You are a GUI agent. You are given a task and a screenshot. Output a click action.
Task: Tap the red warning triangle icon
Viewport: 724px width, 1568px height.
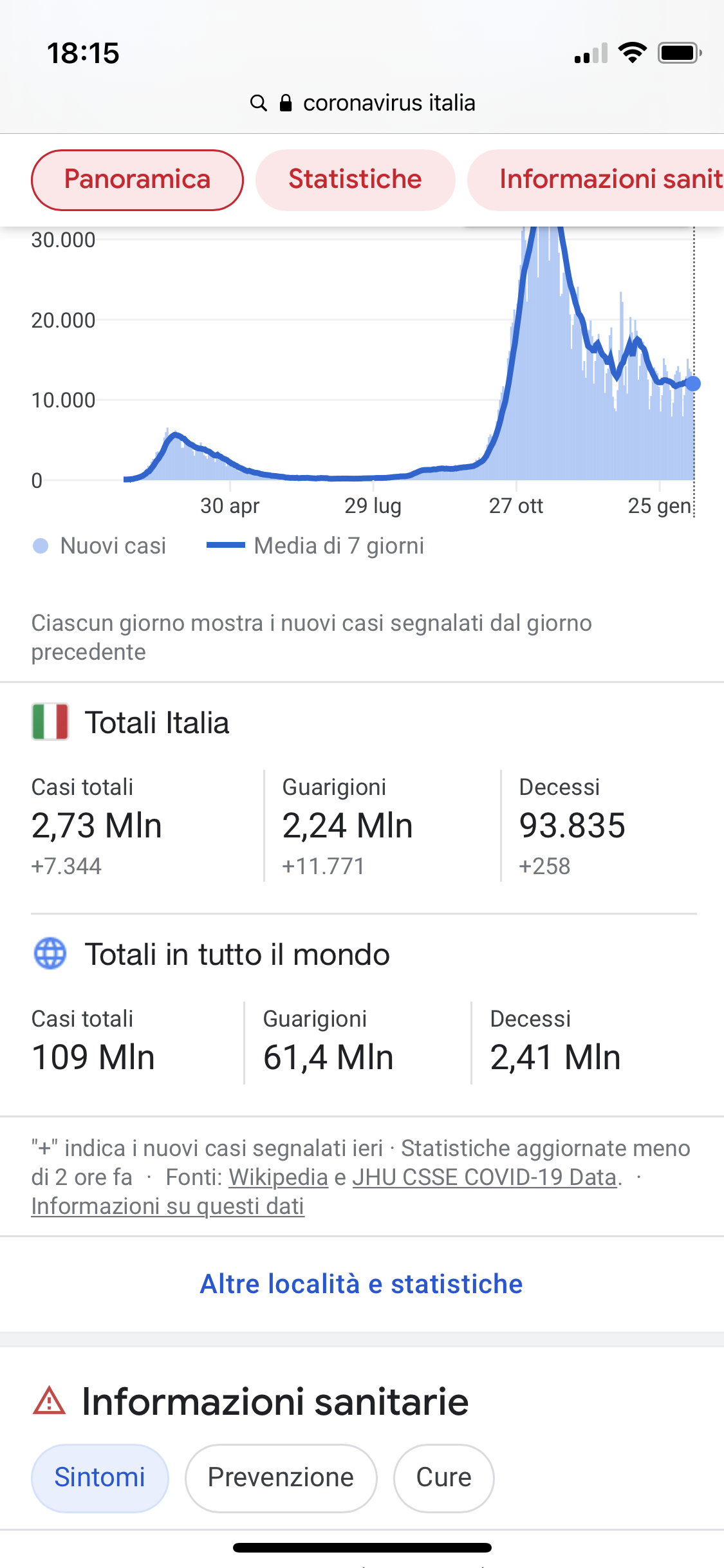[49, 1401]
